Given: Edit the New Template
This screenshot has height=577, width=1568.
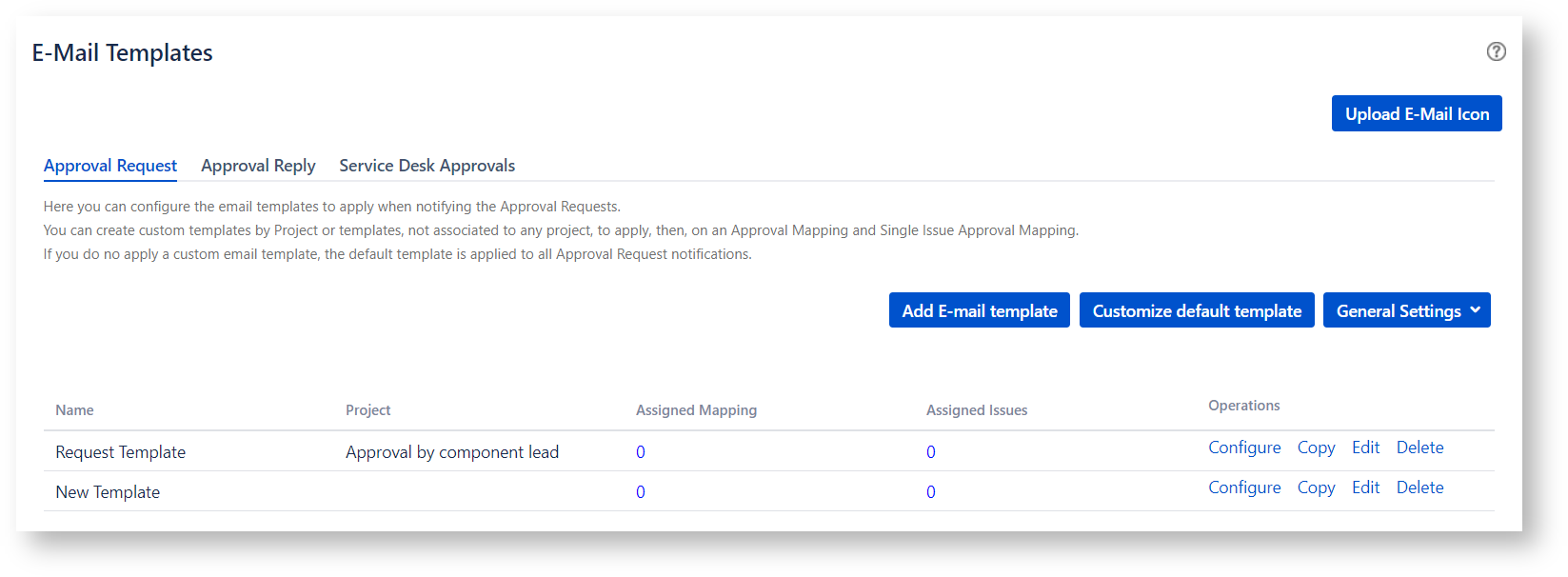Looking at the screenshot, I should coord(1365,487).
